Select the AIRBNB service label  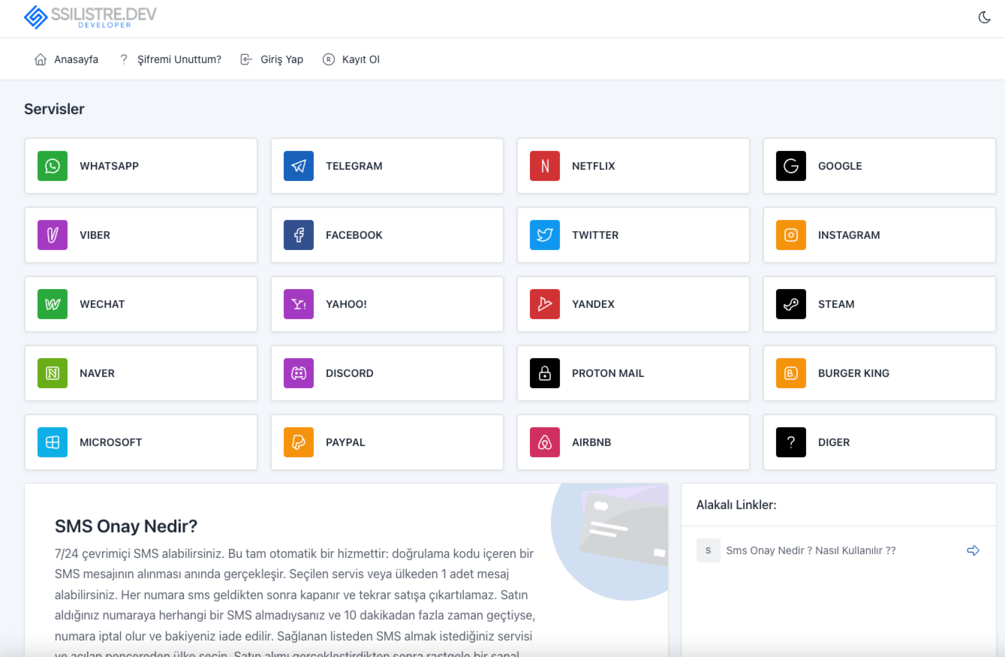point(591,442)
